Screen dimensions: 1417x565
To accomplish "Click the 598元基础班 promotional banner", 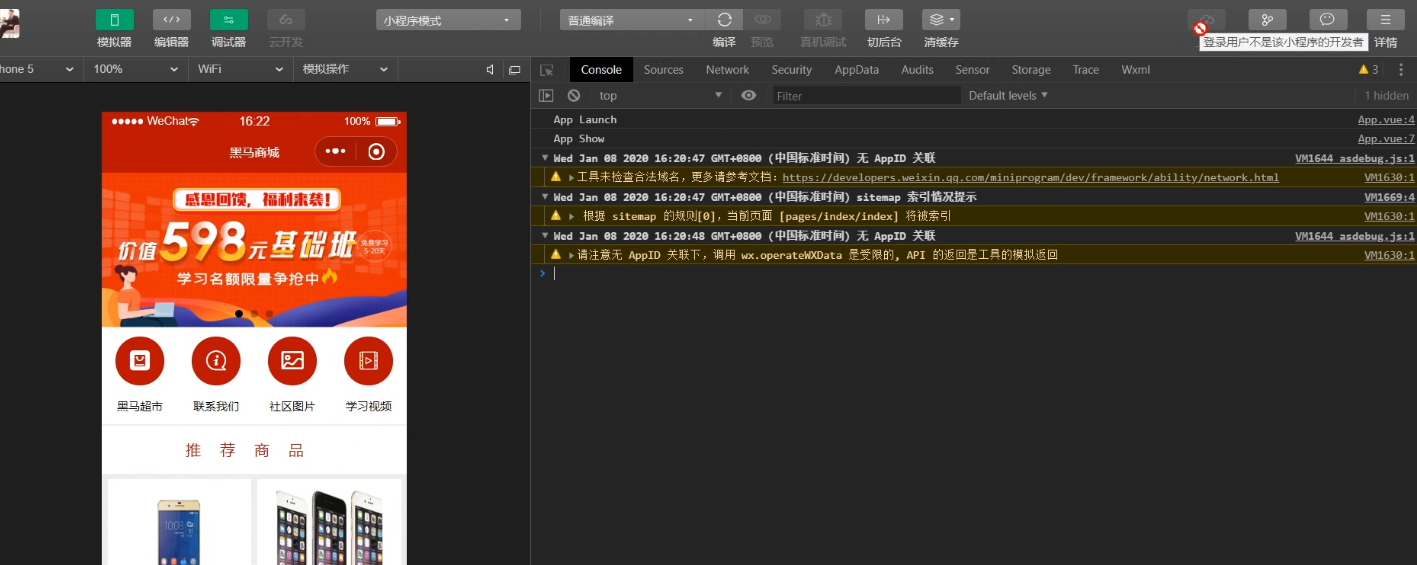I will (254, 250).
